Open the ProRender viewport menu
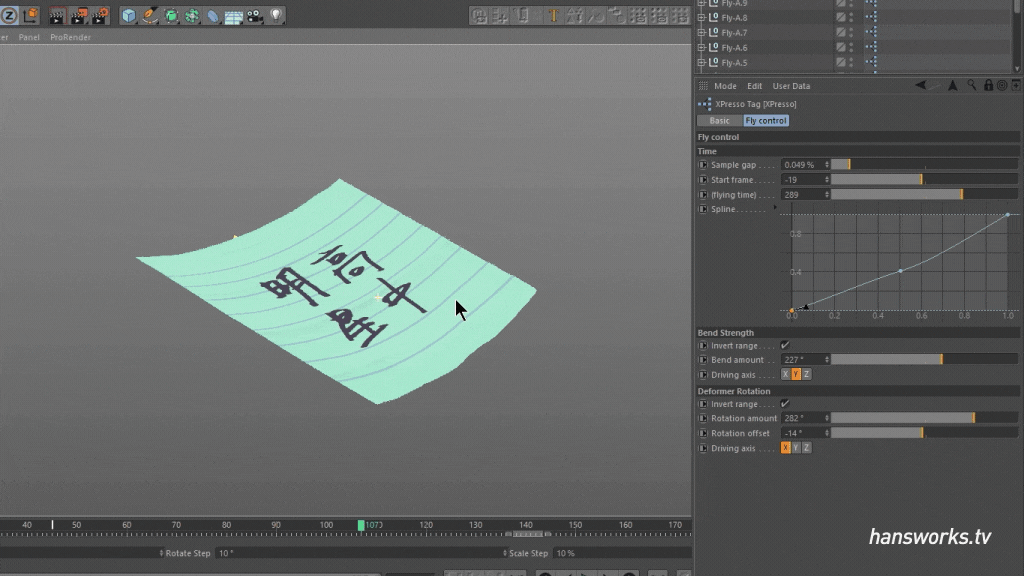The height and width of the screenshot is (576, 1024). click(x=71, y=37)
